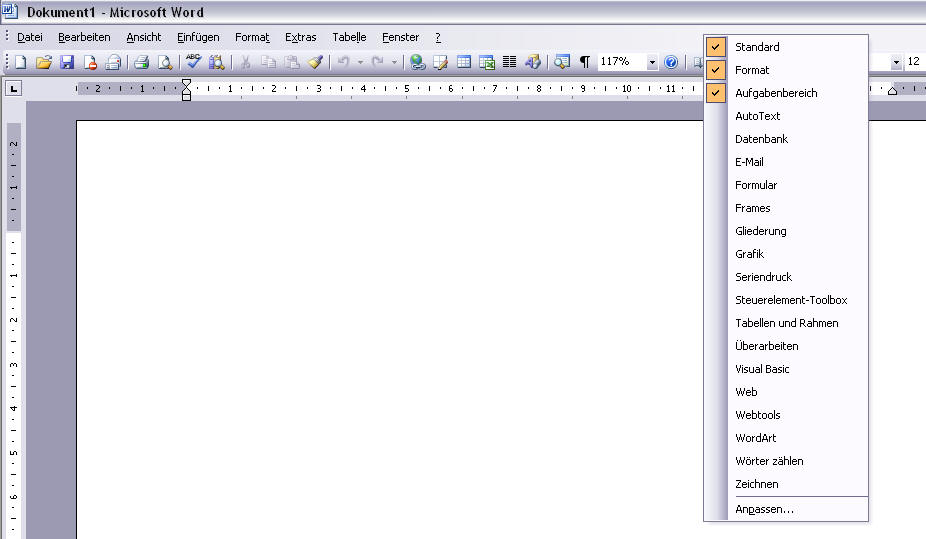Run the ABC spelling and grammar check
Screen dimensions: 926x539
coord(193,61)
